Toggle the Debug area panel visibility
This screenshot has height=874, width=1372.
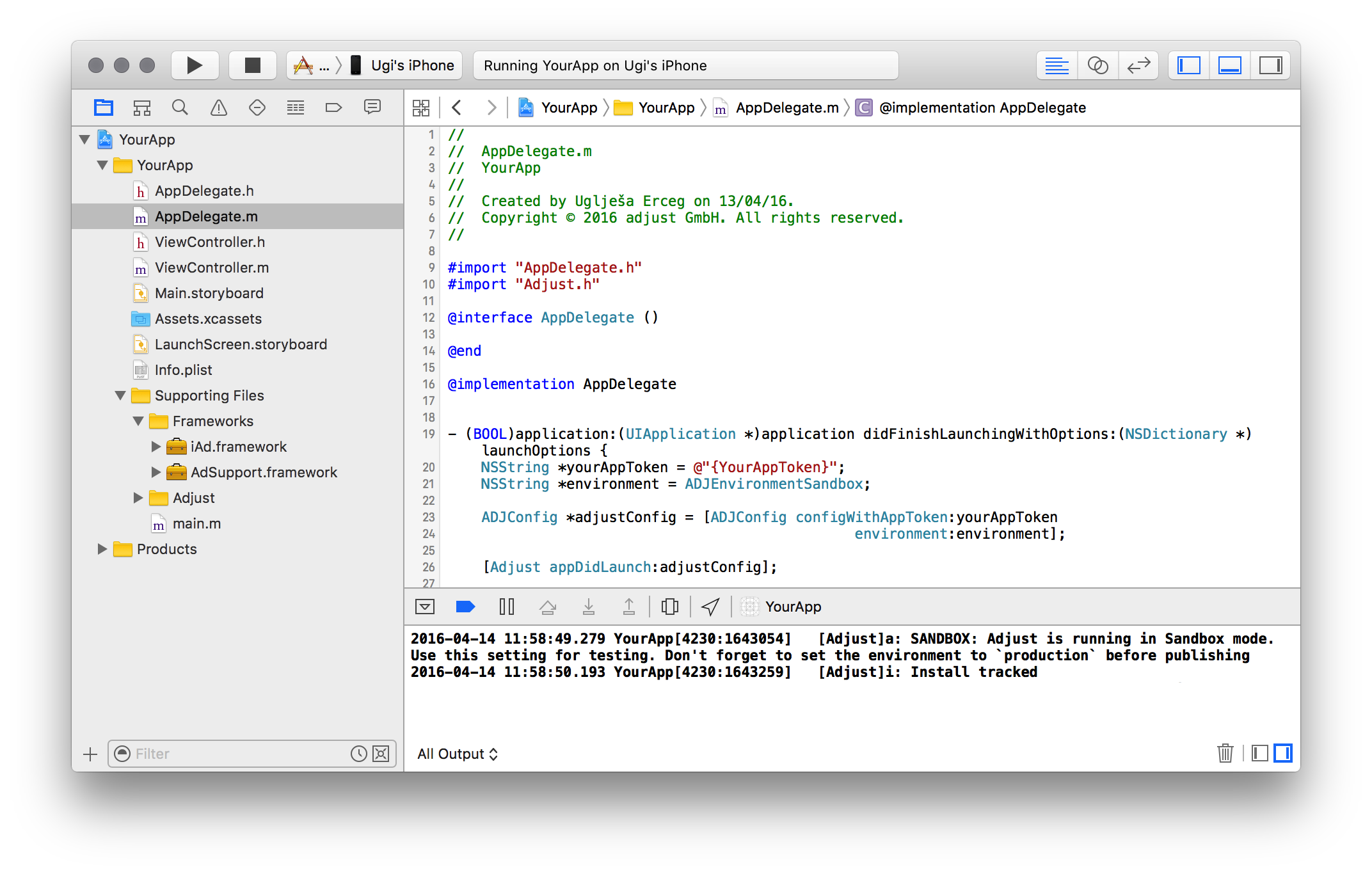1229,65
